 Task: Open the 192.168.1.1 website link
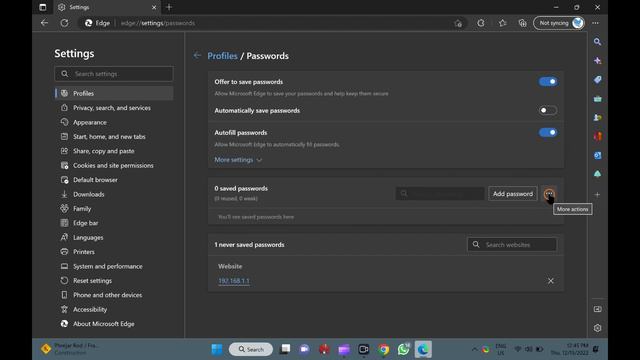point(234,281)
